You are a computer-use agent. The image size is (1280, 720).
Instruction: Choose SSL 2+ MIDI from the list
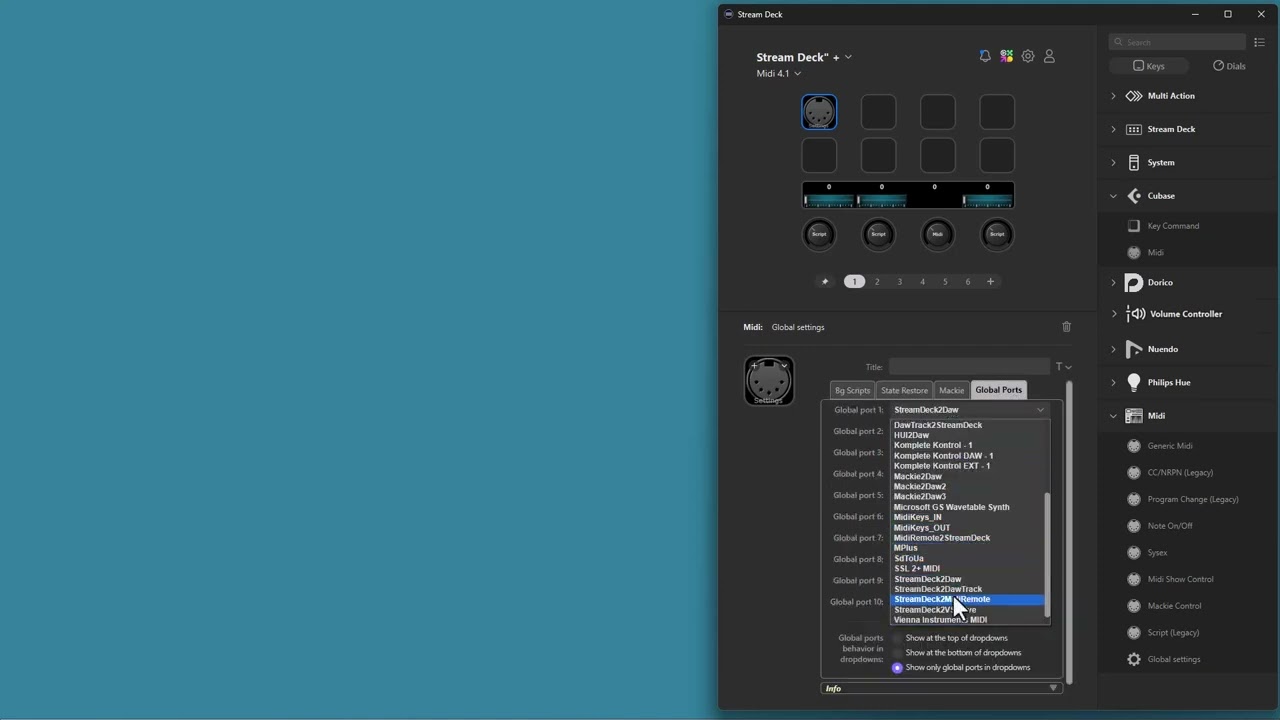pyautogui.click(x=916, y=569)
